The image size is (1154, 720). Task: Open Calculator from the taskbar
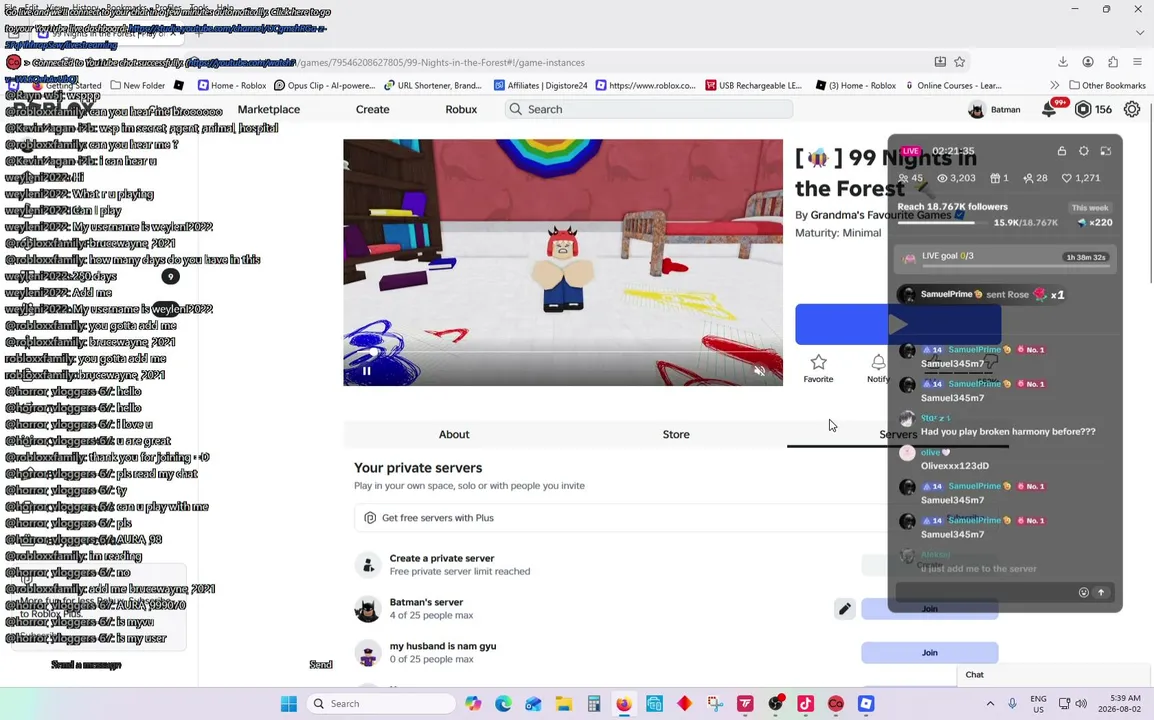point(594,704)
